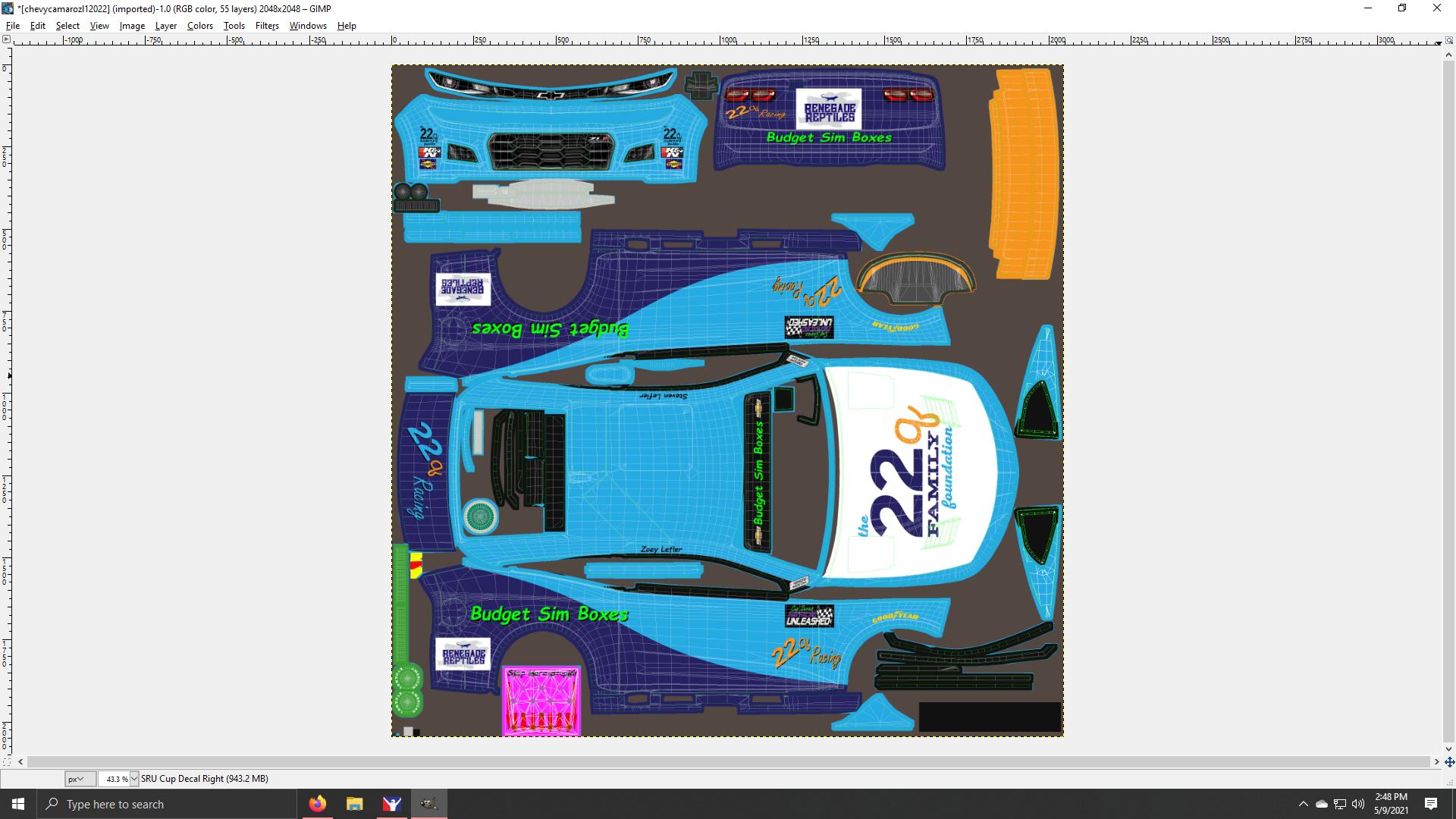Screen dimensions: 1456x819
Task: Expand hidden icons in the system tray
Action: click(x=1304, y=804)
